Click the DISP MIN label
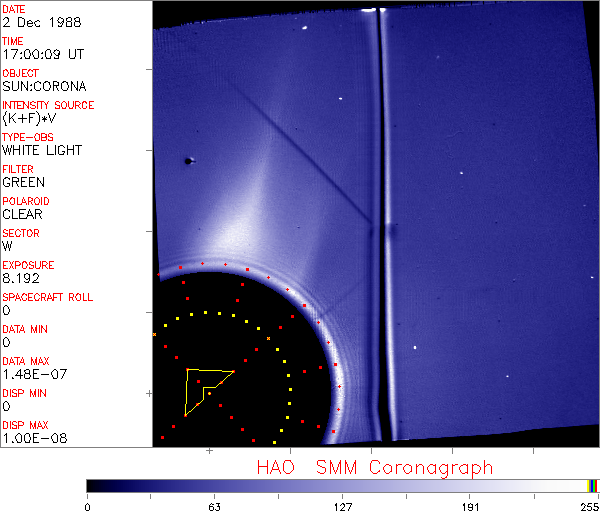Viewport: 600px width, 512px height. pos(24,393)
